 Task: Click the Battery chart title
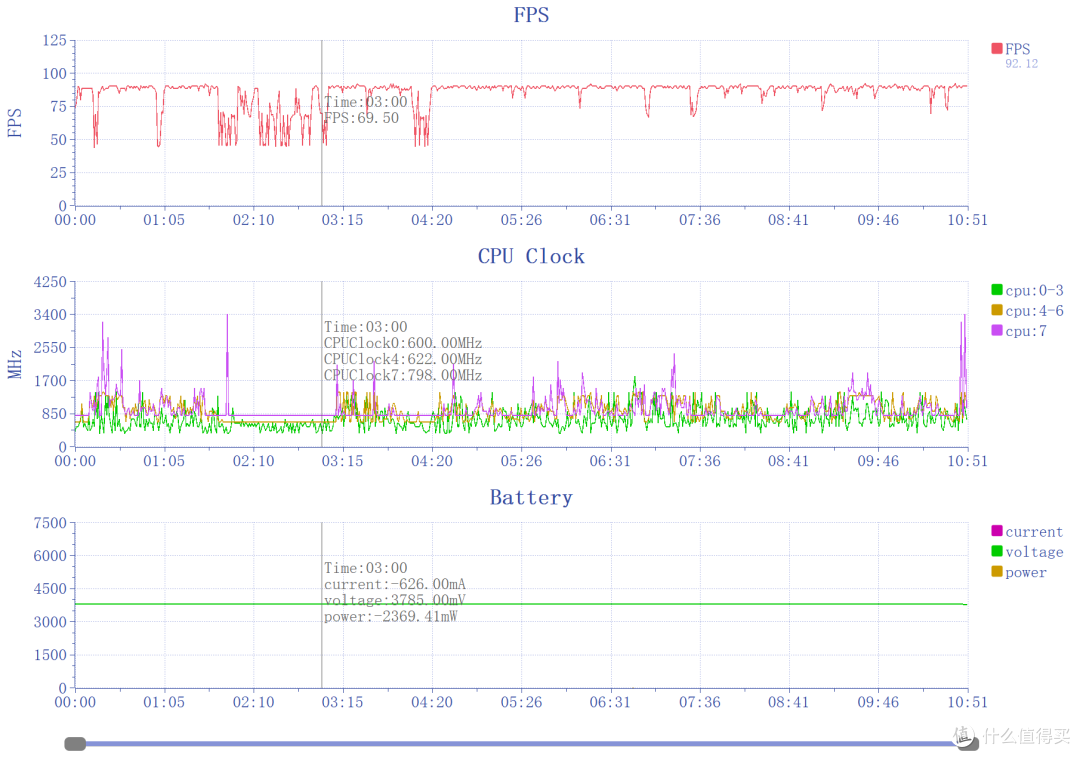point(531,498)
